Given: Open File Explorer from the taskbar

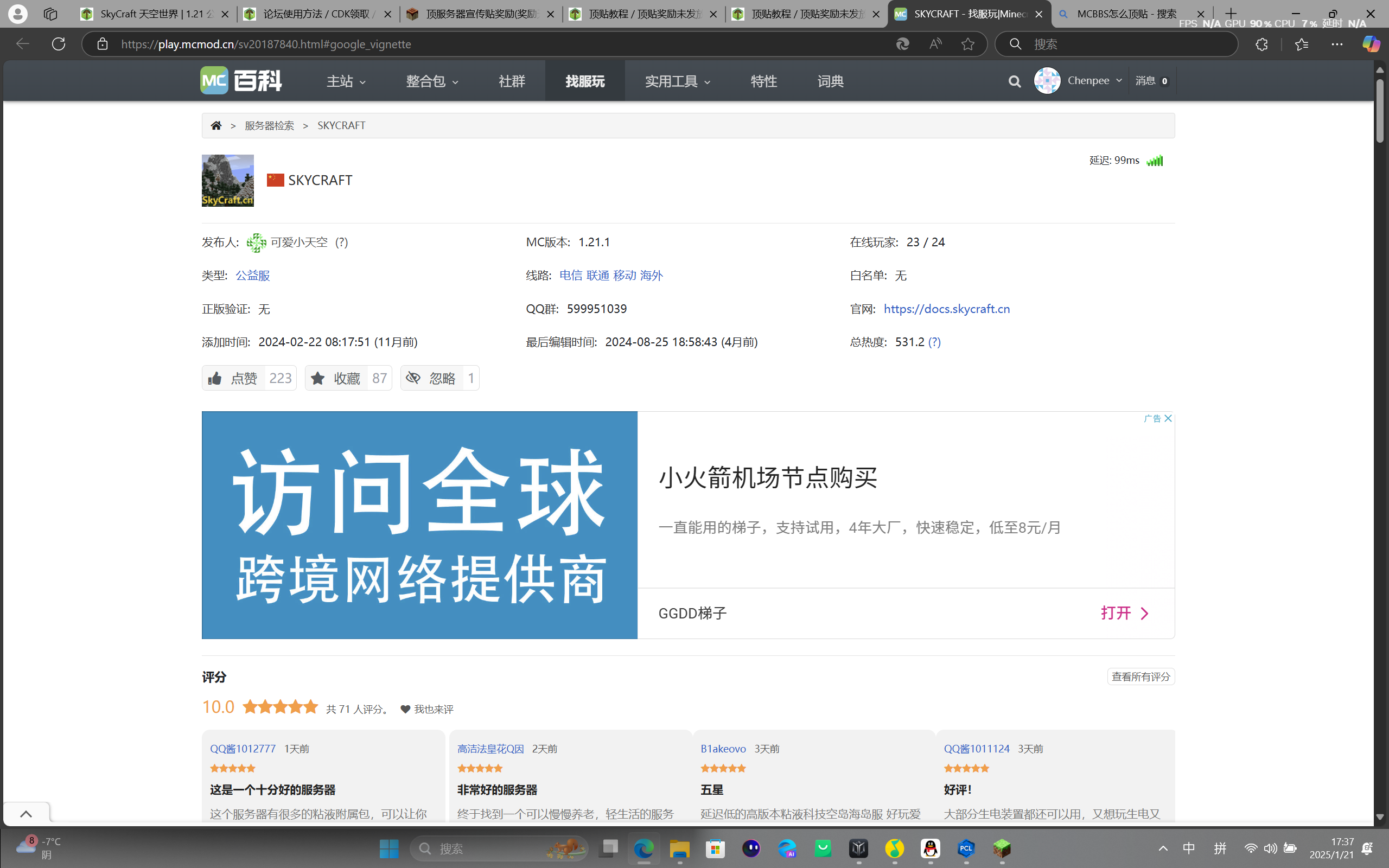Looking at the screenshot, I should (x=679, y=848).
